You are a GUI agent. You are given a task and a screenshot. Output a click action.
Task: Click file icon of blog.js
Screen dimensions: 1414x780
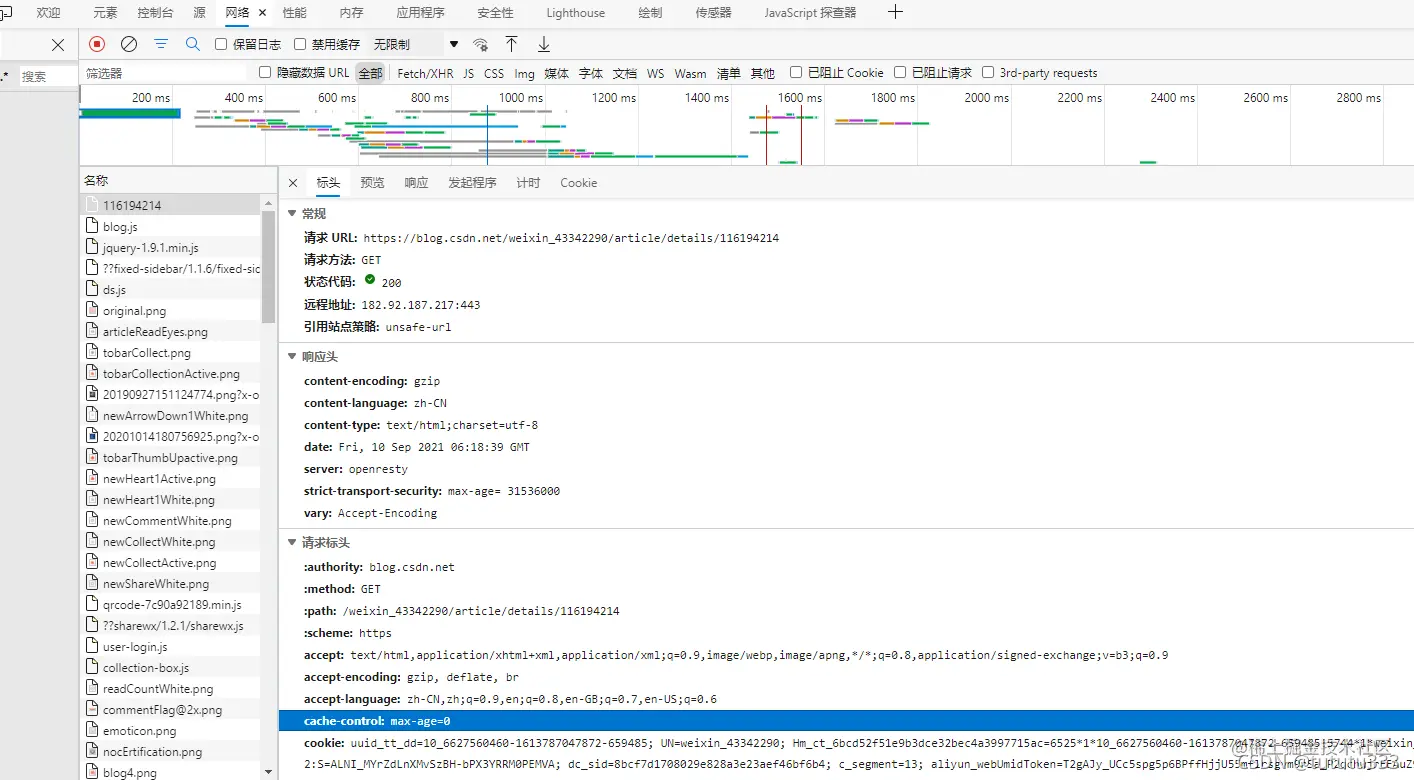pos(92,227)
